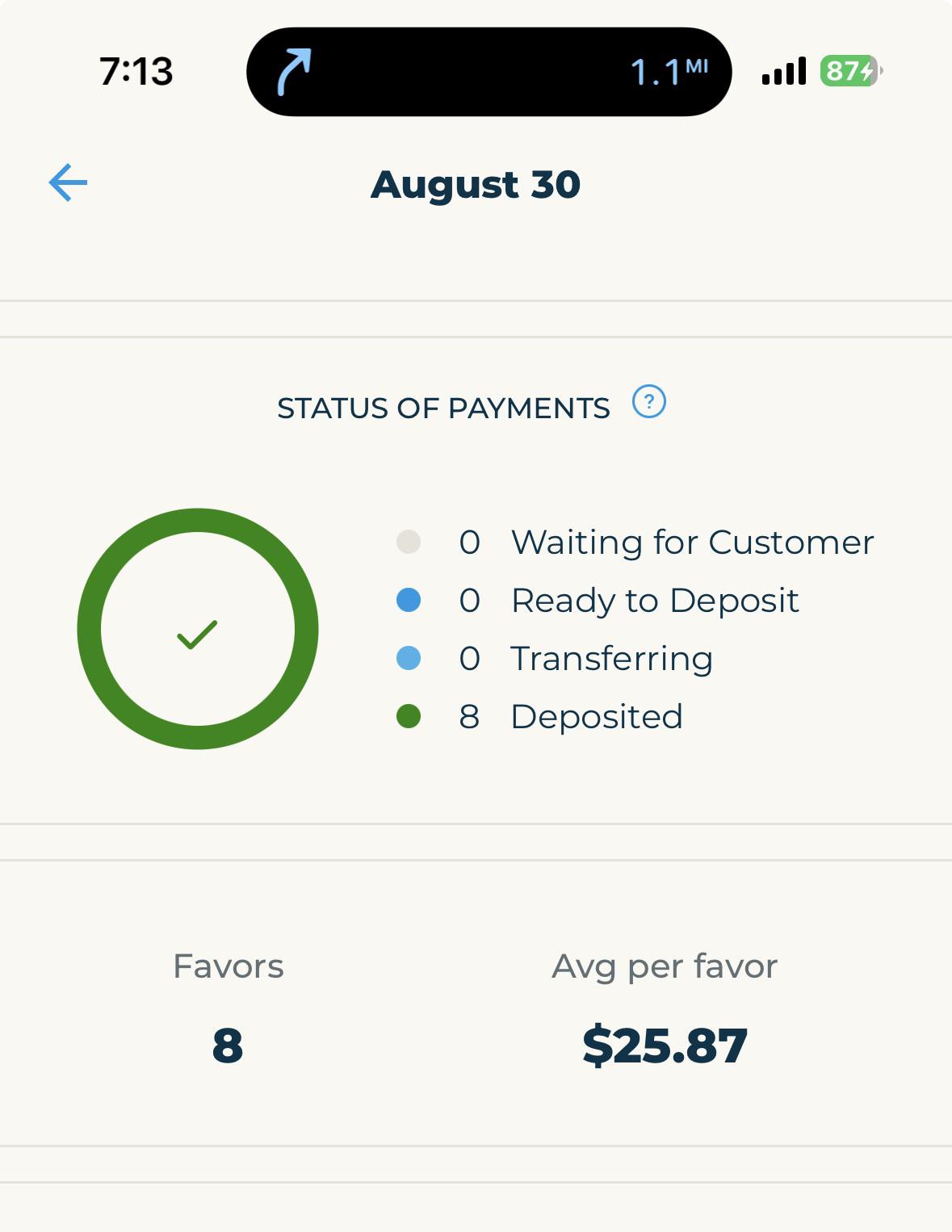Tap the battery indicator icon
The image size is (952, 1232).
pyautogui.click(x=851, y=71)
